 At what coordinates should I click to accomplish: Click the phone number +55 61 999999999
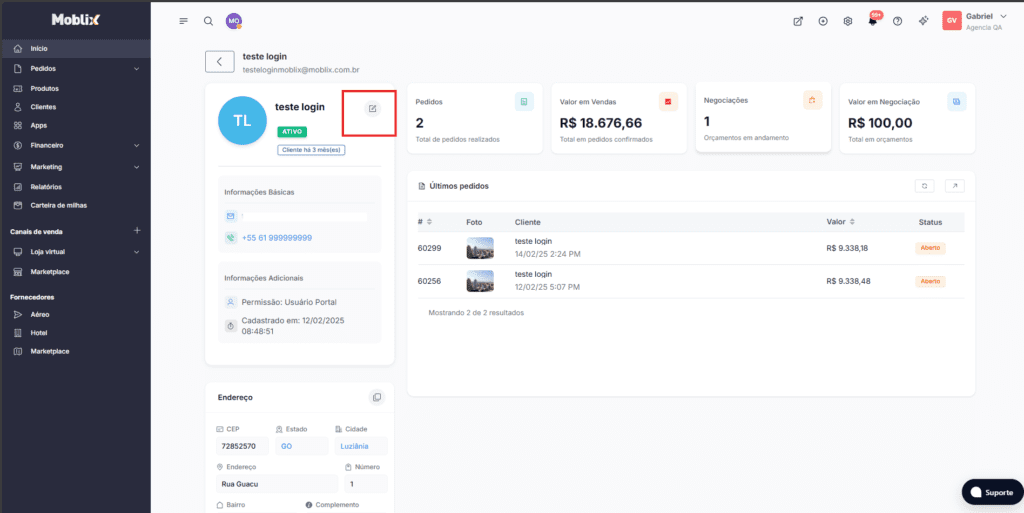277,238
